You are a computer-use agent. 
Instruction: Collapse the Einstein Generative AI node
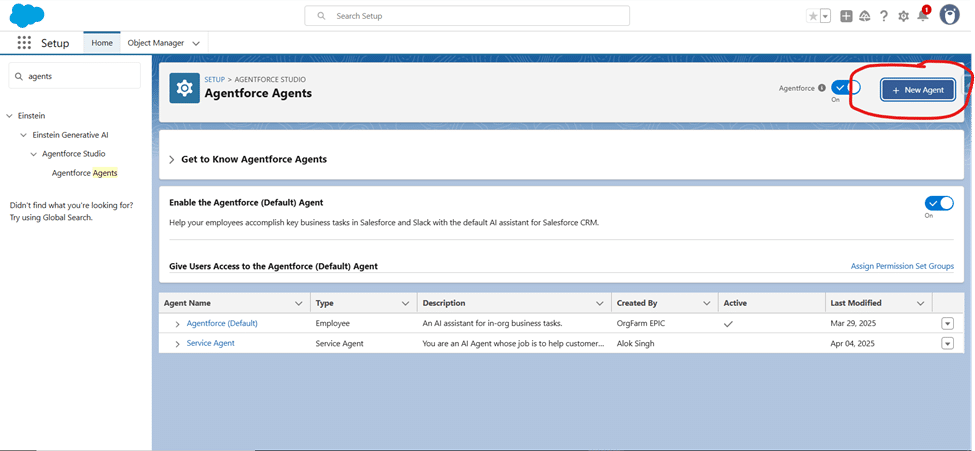(24, 135)
